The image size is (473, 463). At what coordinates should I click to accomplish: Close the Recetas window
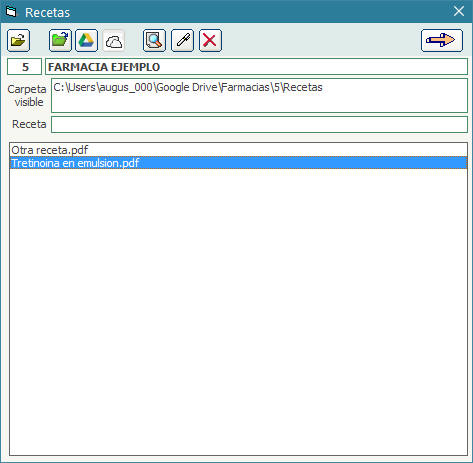pos(459,11)
